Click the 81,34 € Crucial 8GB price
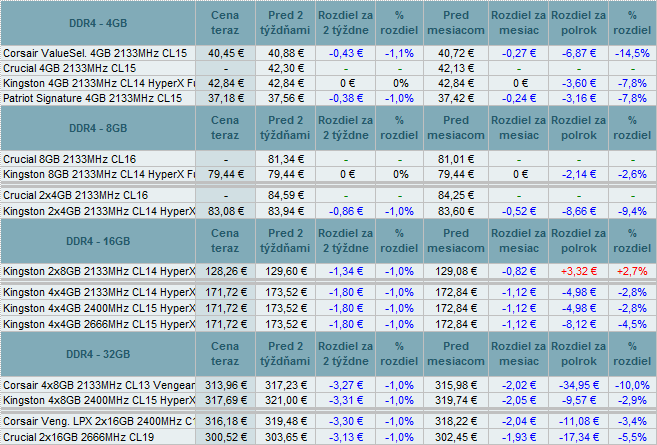The width and height of the screenshot is (657, 445). click(x=286, y=159)
